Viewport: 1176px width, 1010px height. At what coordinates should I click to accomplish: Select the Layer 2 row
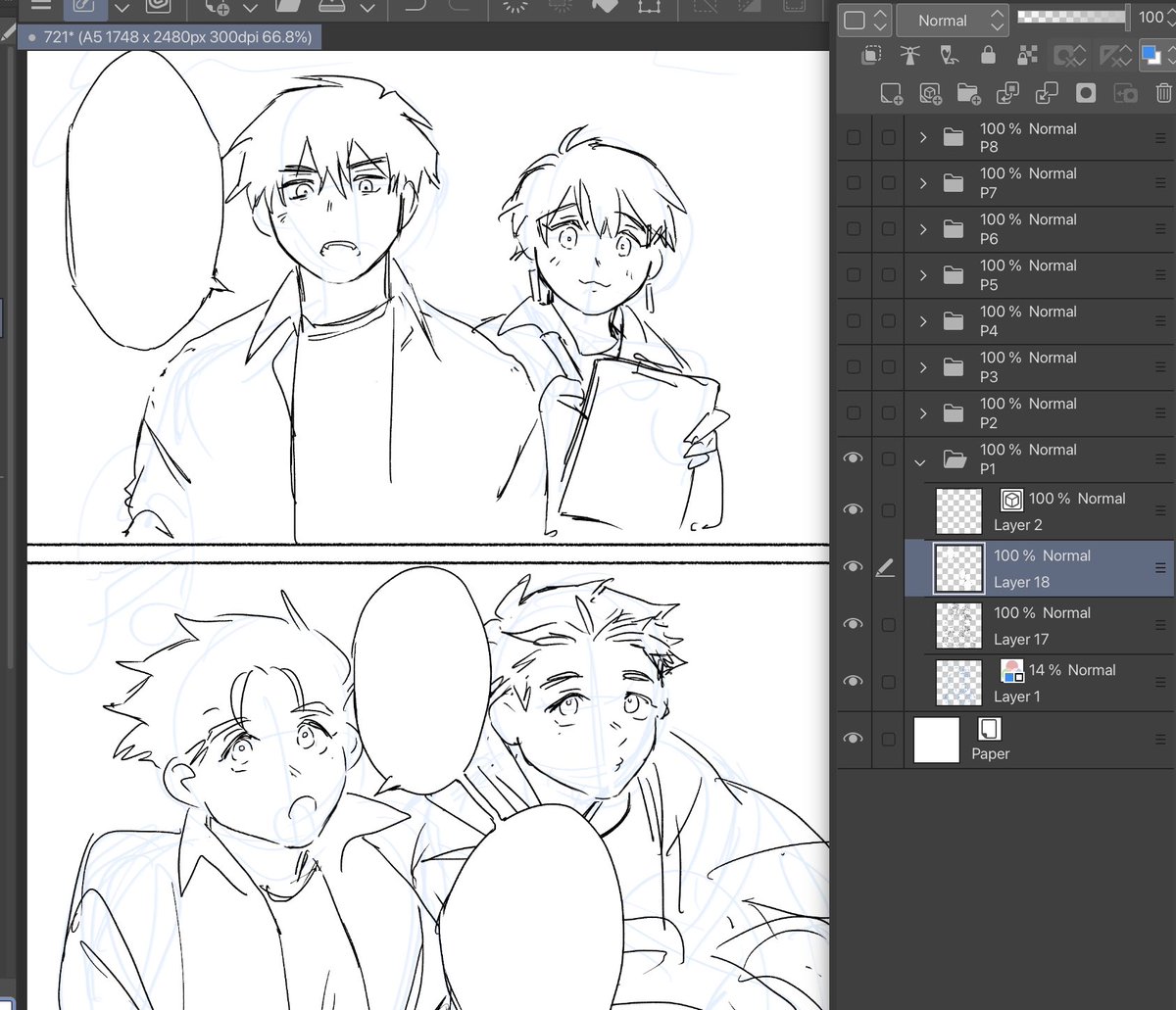coord(1039,511)
